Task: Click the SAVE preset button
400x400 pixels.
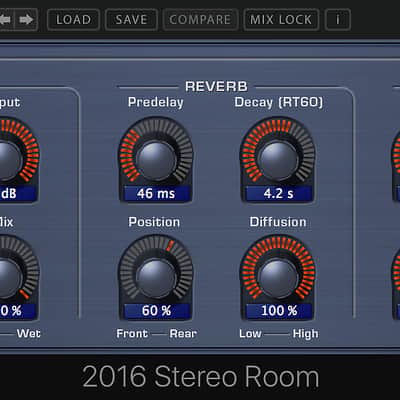Action: 131,20
